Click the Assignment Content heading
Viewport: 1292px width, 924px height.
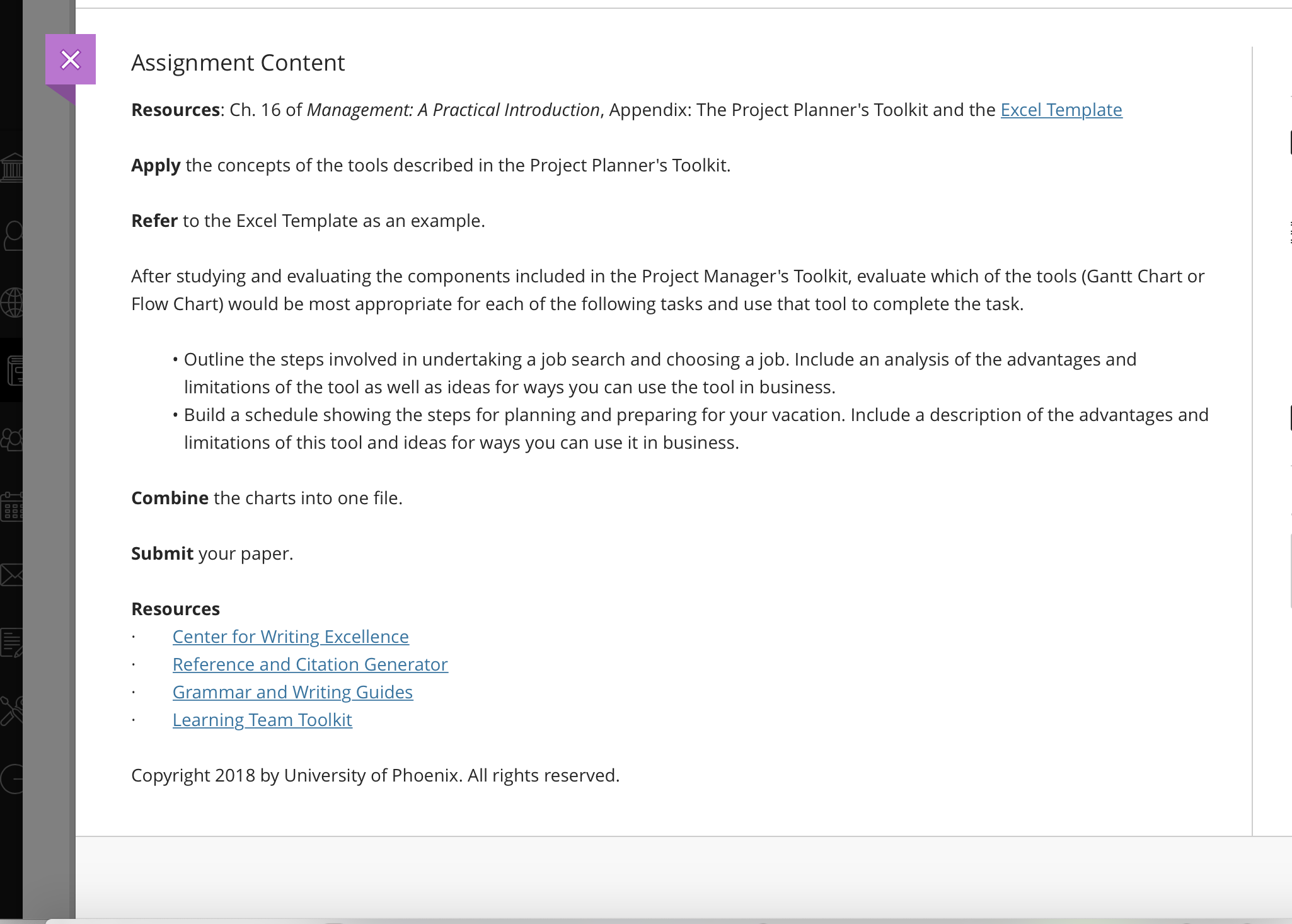[x=238, y=63]
